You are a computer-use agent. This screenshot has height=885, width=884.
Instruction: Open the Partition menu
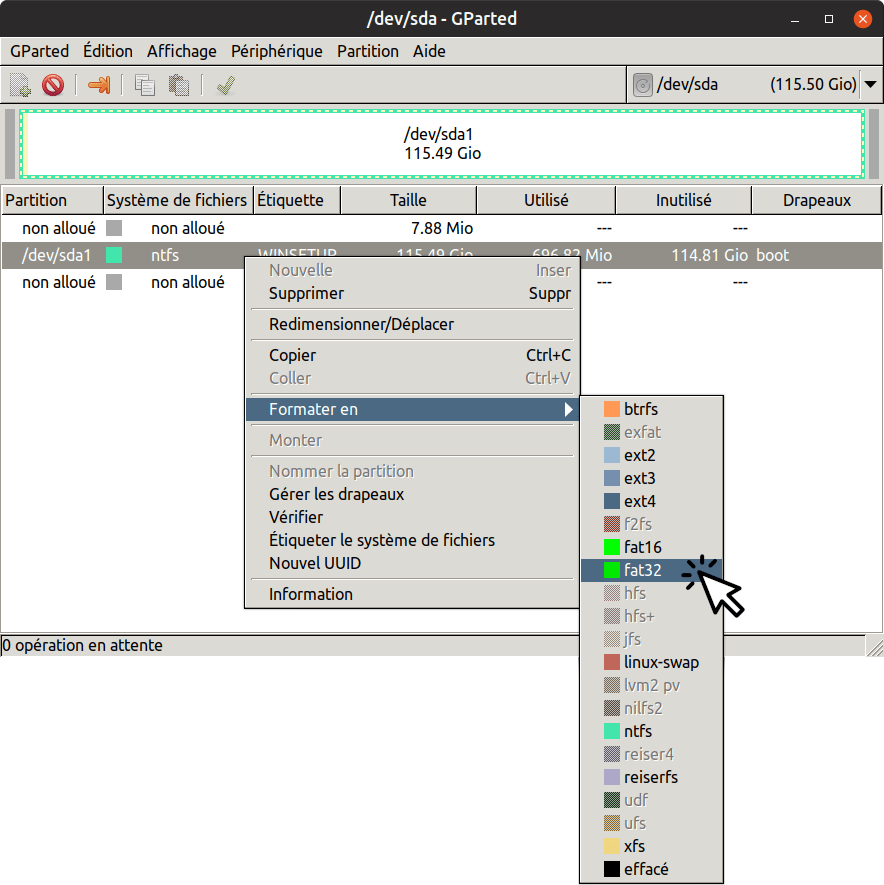pyautogui.click(x=368, y=51)
